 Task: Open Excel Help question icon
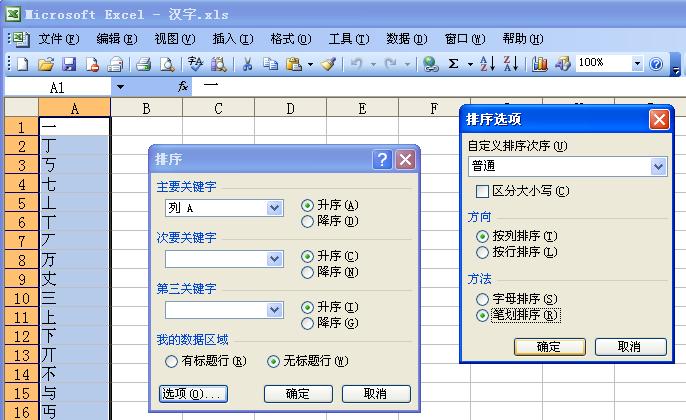656,65
